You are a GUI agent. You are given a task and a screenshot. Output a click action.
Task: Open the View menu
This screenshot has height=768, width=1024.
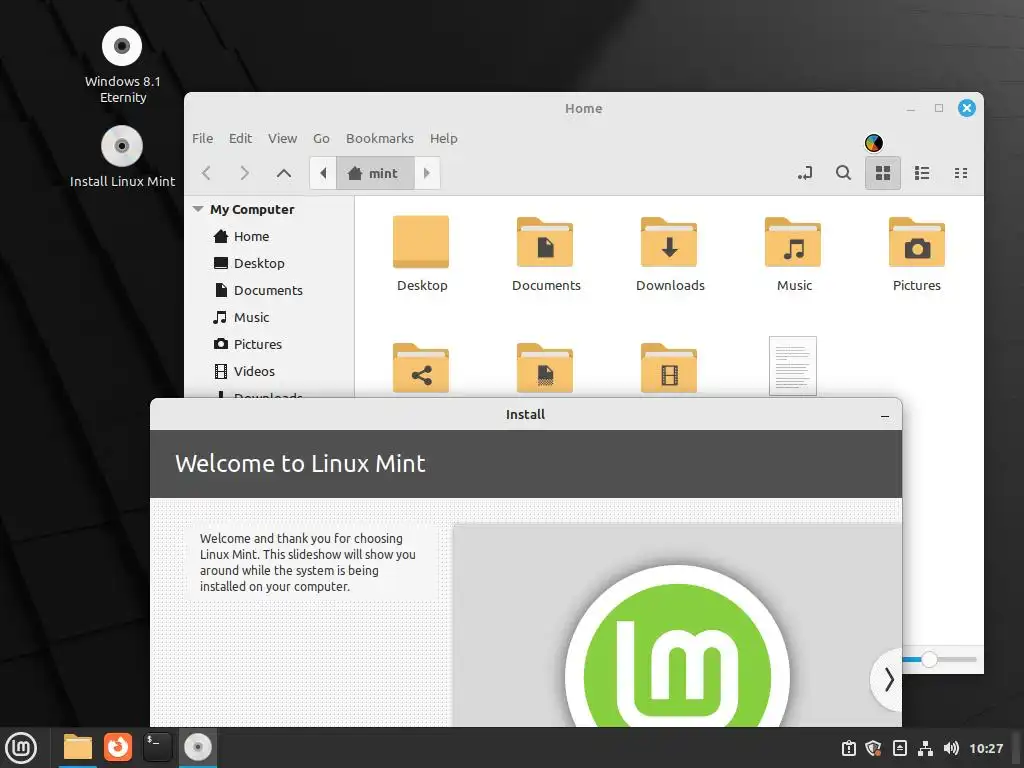pyautogui.click(x=282, y=138)
